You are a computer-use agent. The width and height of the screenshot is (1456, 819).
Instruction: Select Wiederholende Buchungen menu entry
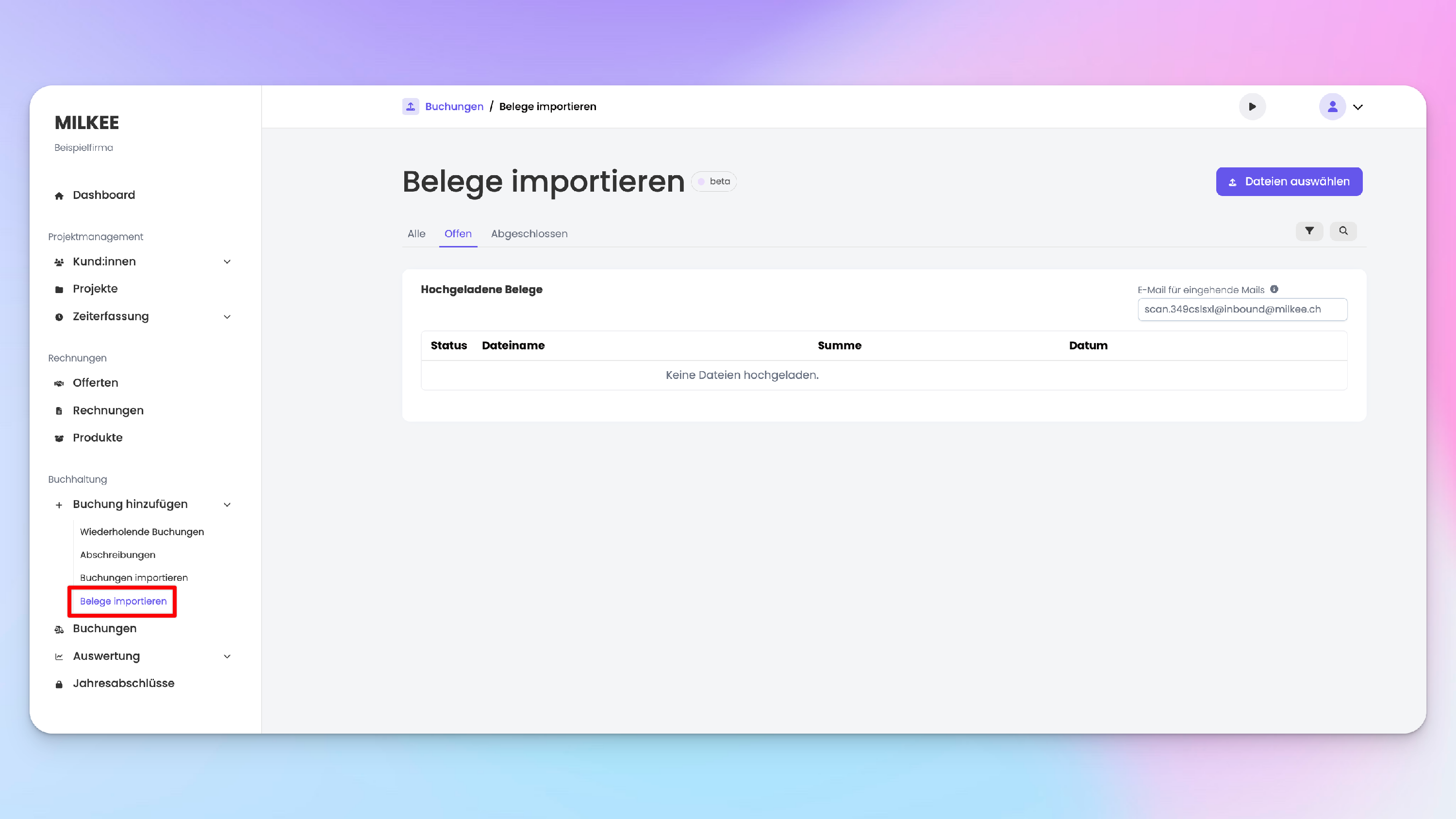click(142, 532)
